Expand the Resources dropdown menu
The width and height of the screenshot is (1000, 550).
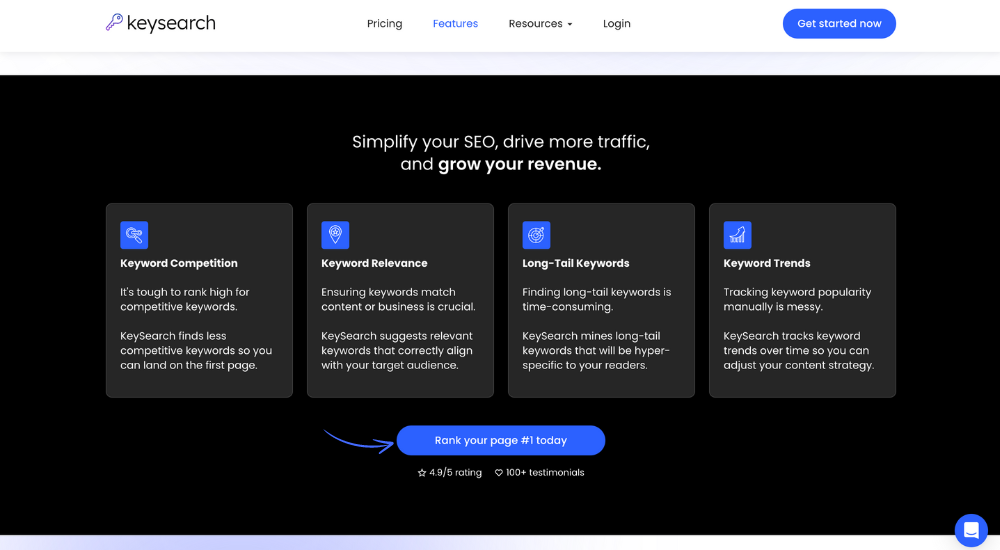point(540,24)
